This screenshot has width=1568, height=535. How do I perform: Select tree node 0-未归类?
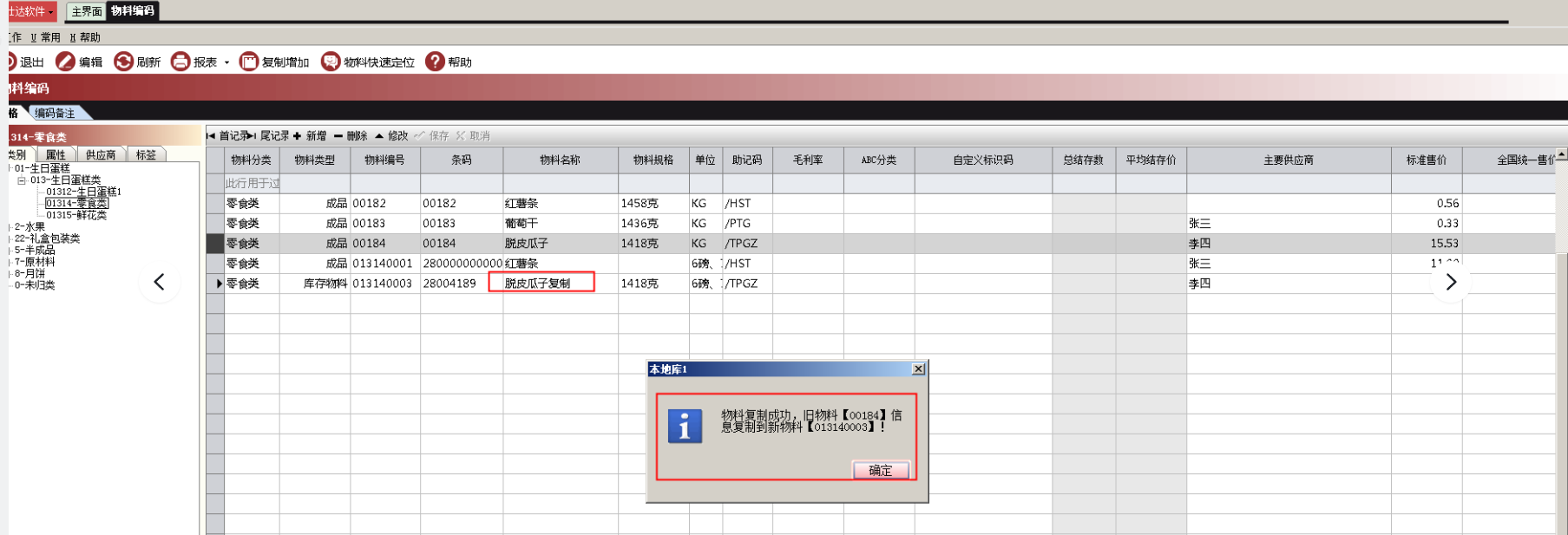35,285
